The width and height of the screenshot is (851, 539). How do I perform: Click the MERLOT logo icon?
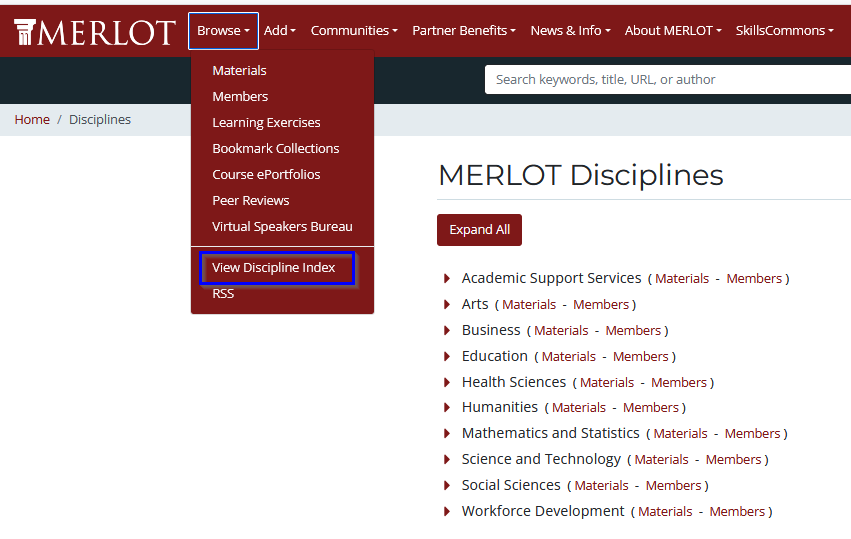[x=25, y=32]
